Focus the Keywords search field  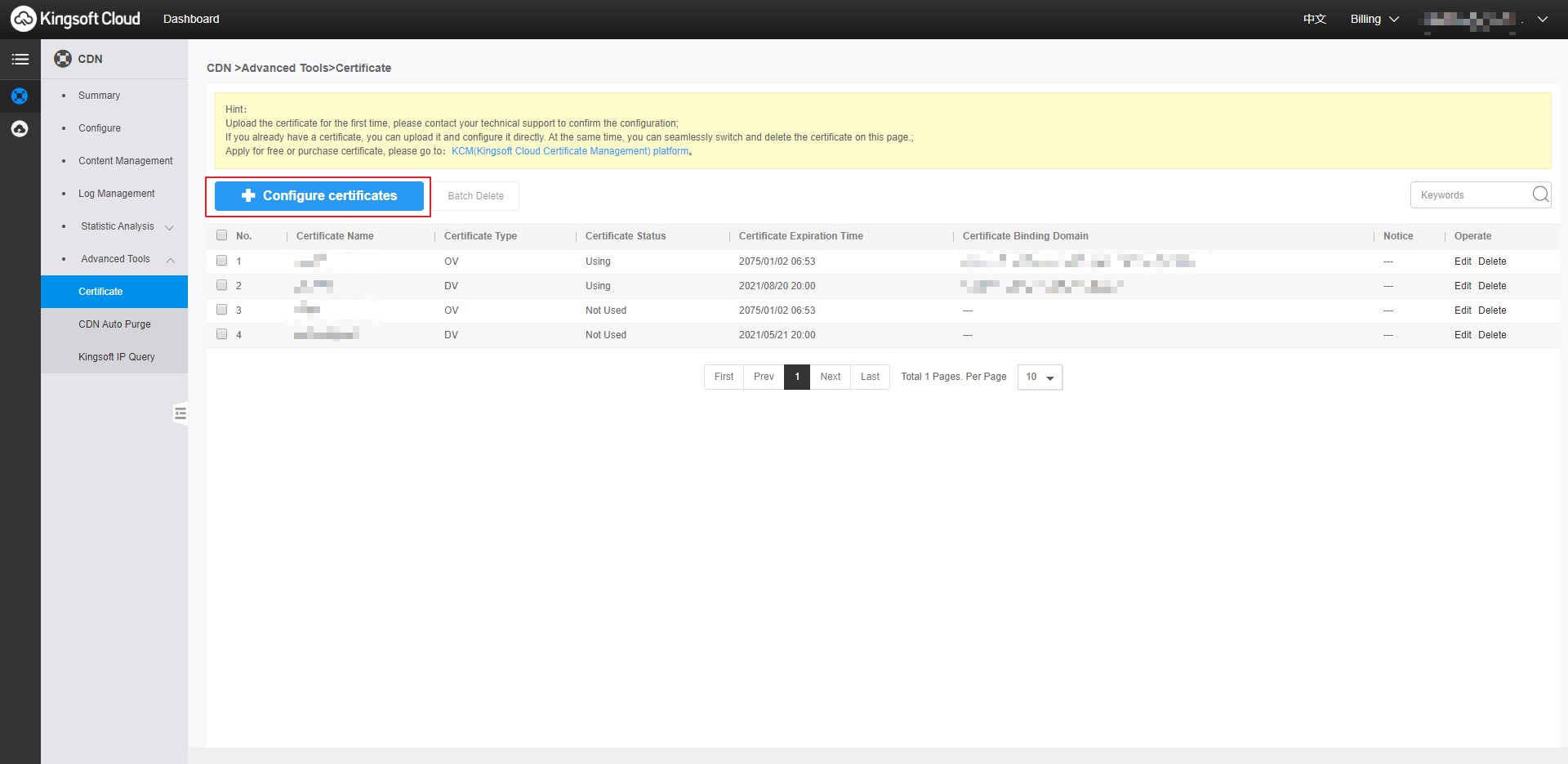tap(1471, 195)
